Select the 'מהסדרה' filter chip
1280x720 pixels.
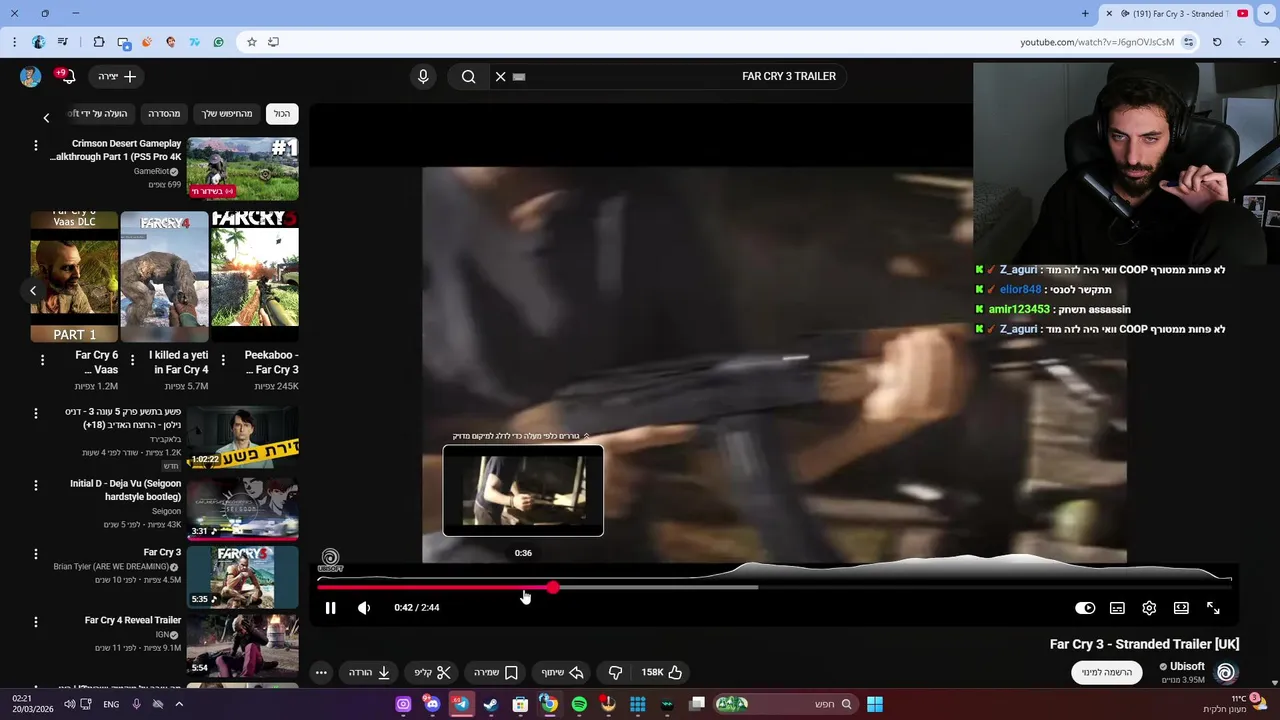164,114
